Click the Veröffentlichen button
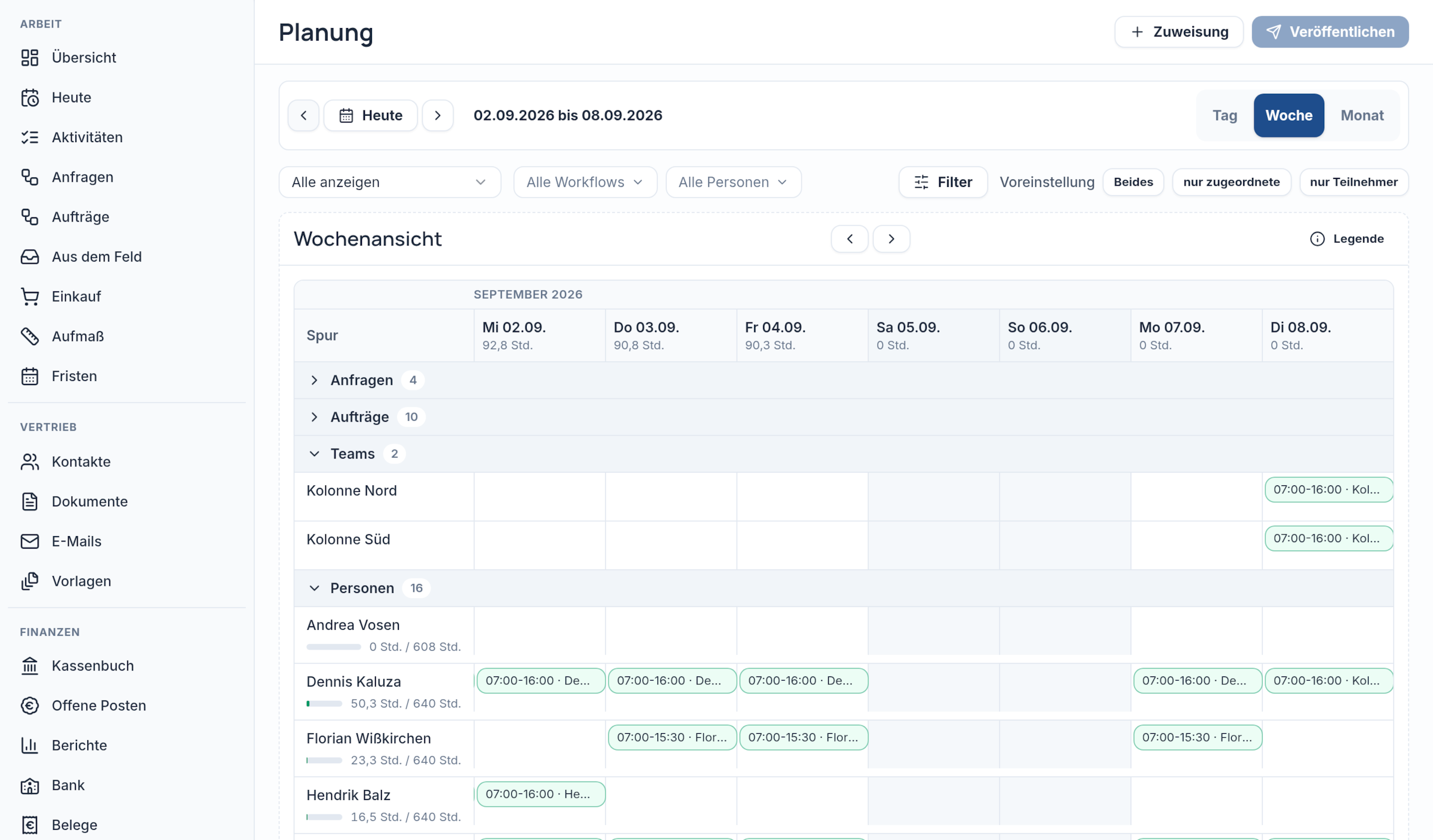Screen dimensions: 1433x840 coord(1330,32)
